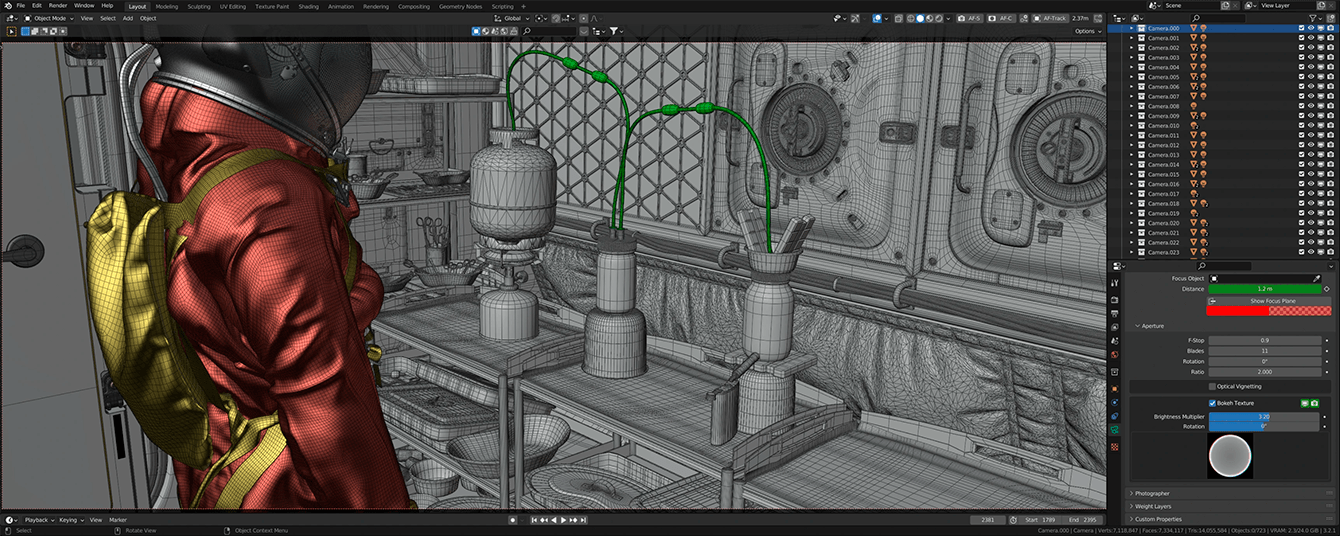Open the Object Mode dropdown
This screenshot has height=536, width=1340.
click(49, 18)
